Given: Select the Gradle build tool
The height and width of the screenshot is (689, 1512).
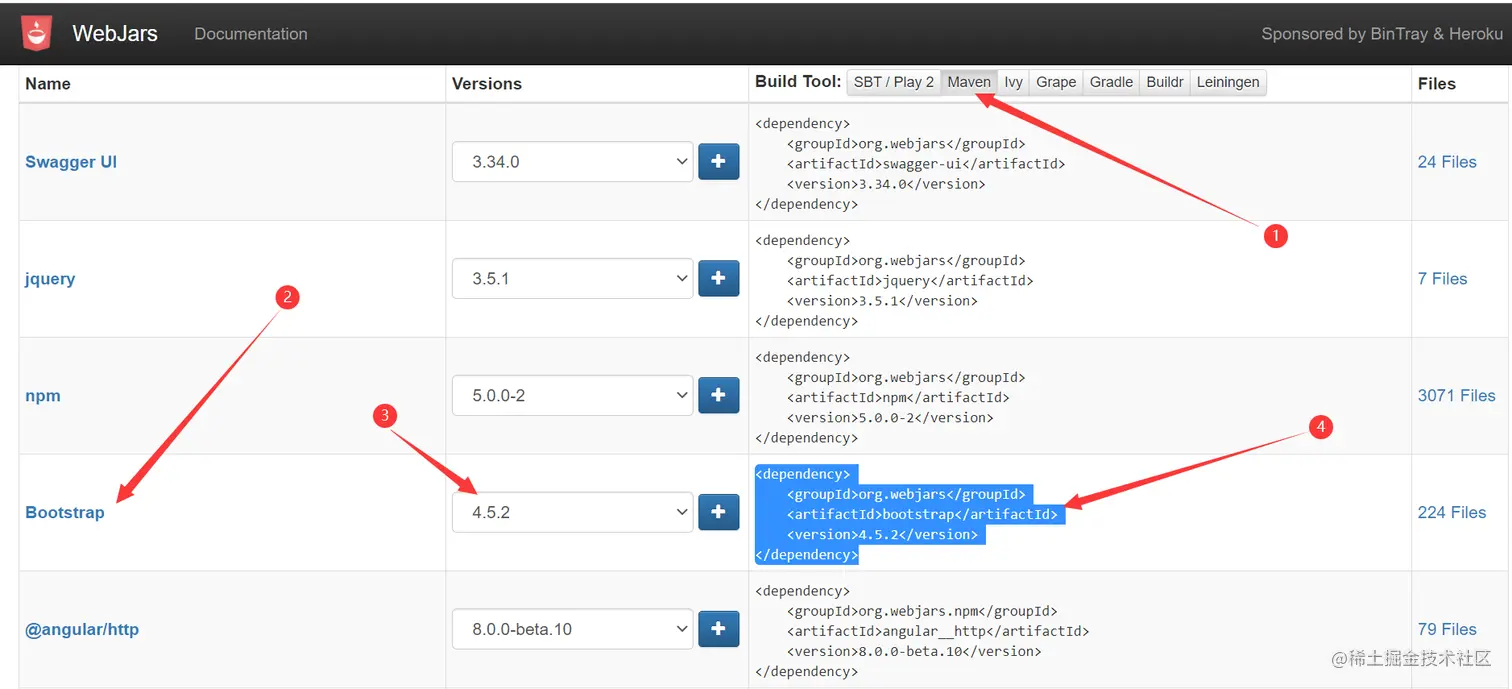Looking at the screenshot, I should 1111,82.
